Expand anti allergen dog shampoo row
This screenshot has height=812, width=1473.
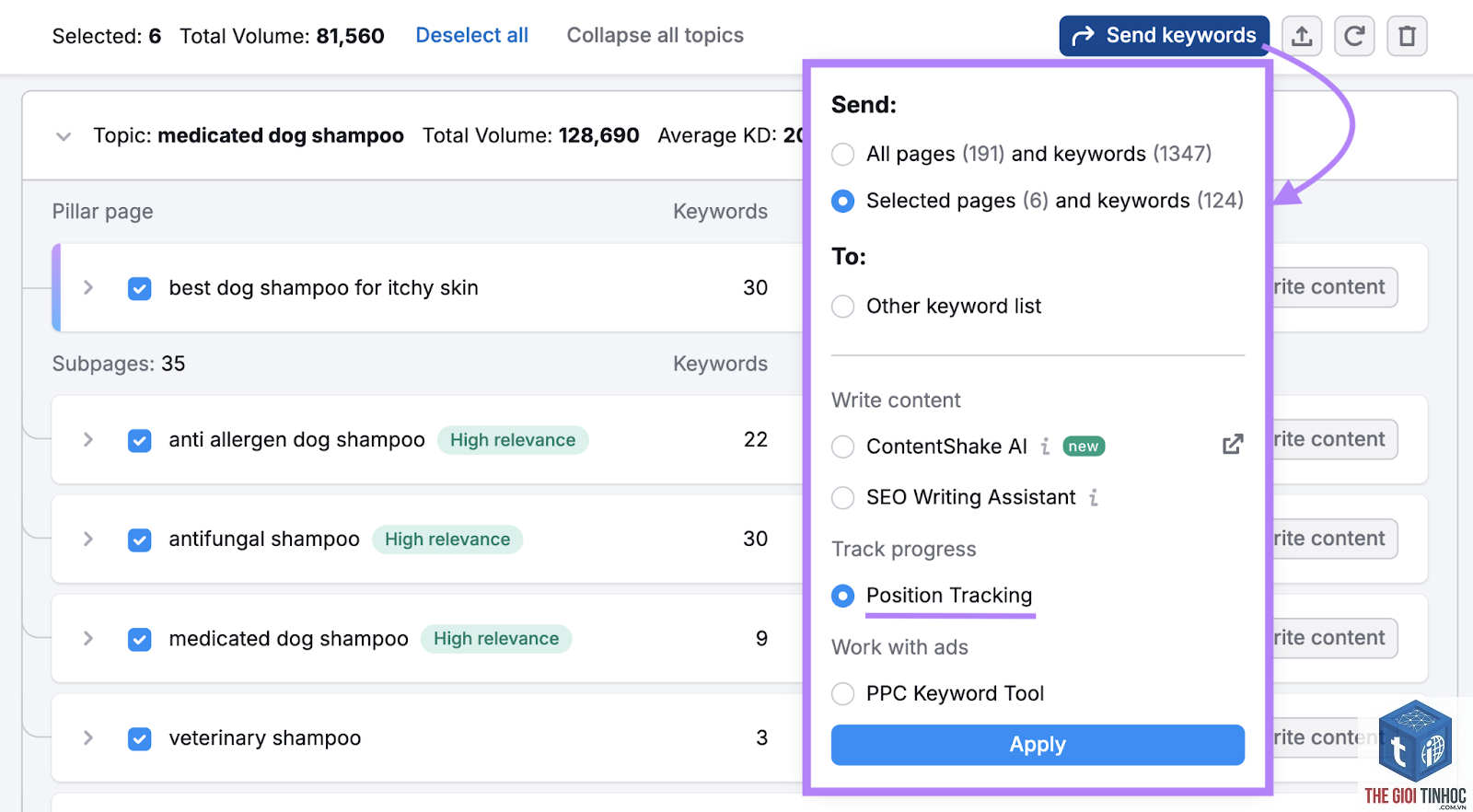(x=88, y=439)
